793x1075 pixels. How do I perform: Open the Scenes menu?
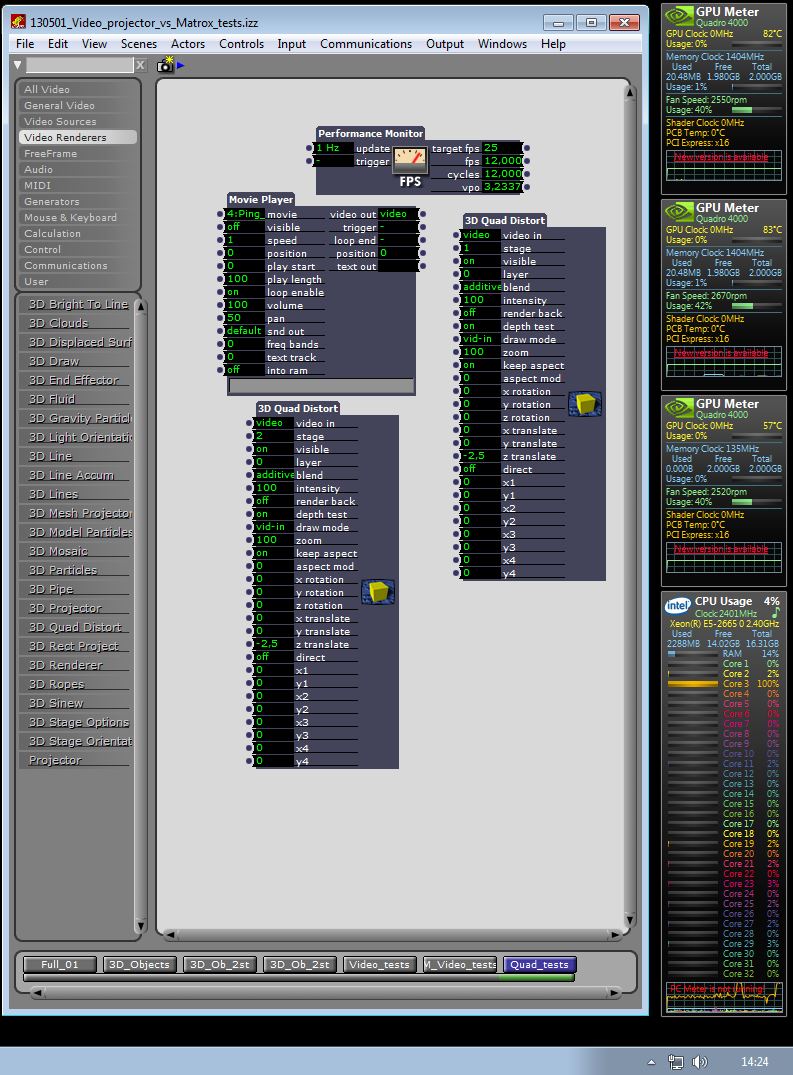pyautogui.click(x=138, y=44)
